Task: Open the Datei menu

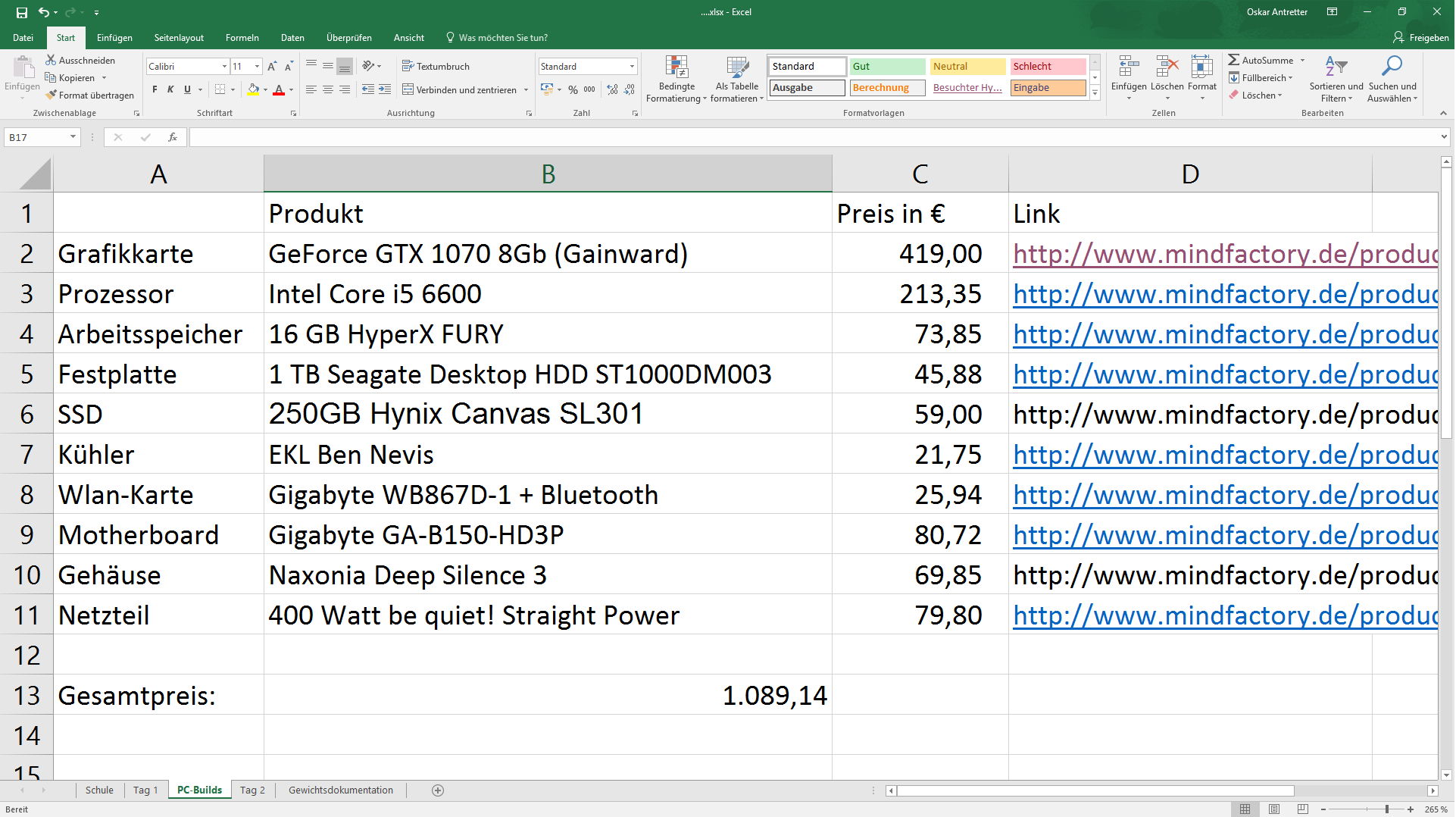Action: (x=23, y=37)
